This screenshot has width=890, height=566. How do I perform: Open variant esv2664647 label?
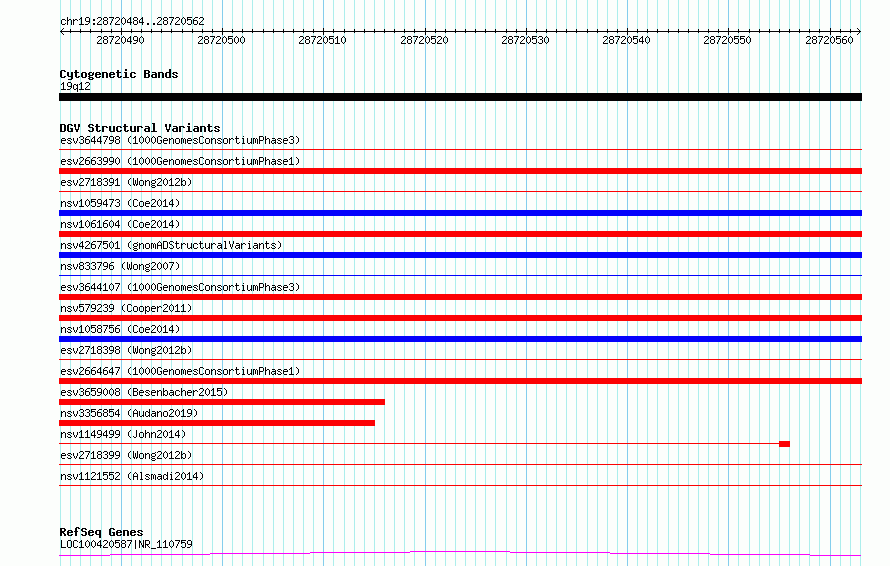pyautogui.click(x=180, y=371)
